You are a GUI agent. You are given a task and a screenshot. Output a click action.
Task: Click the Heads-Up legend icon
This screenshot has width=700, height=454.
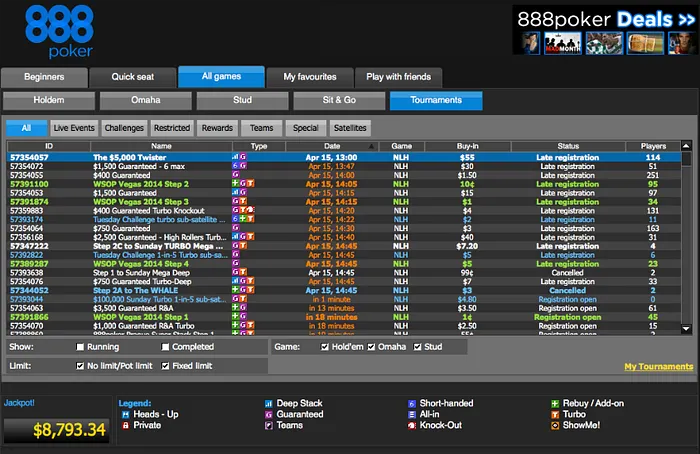tap(125, 415)
